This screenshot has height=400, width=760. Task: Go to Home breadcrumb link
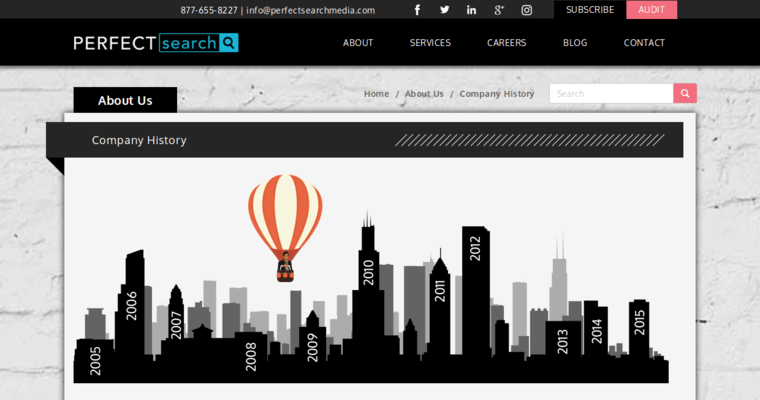pyautogui.click(x=377, y=94)
